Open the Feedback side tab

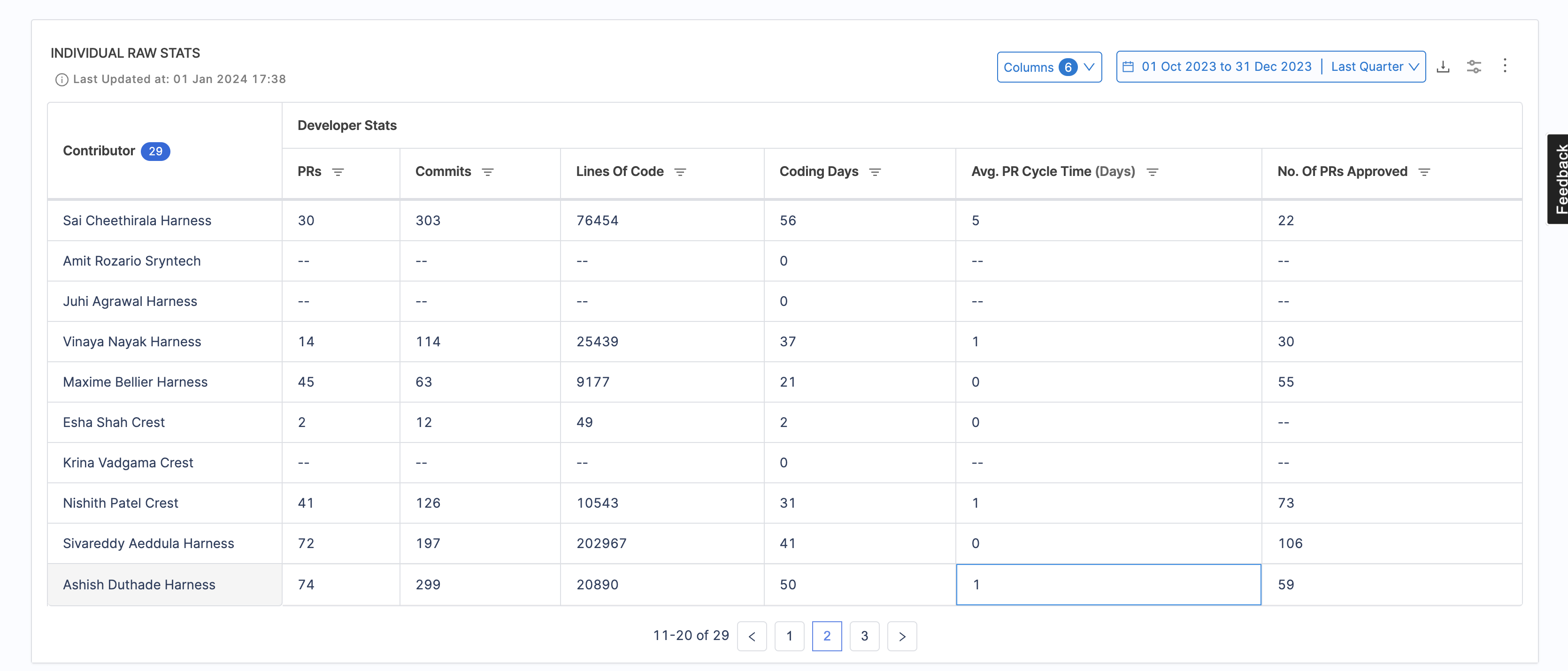point(1559,179)
